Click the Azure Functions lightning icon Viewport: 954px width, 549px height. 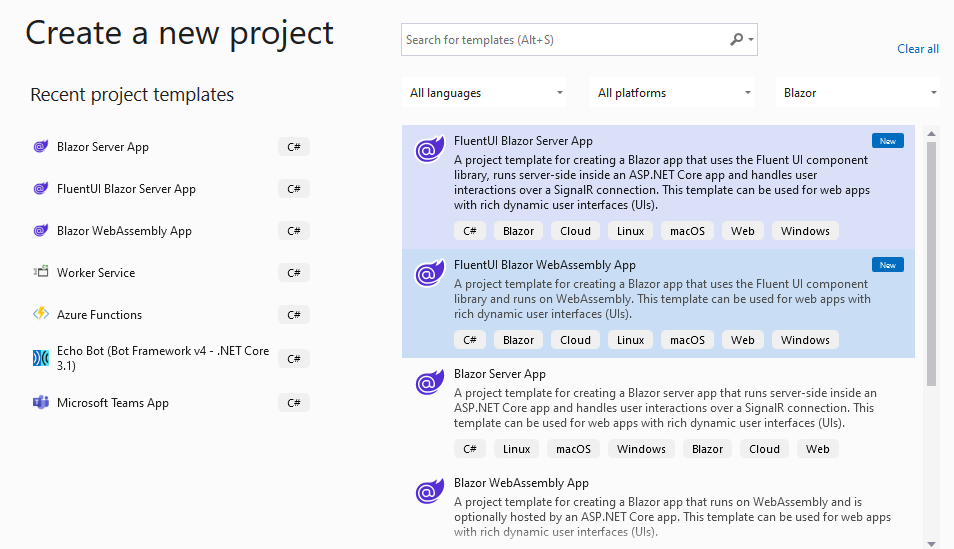click(41, 314)
